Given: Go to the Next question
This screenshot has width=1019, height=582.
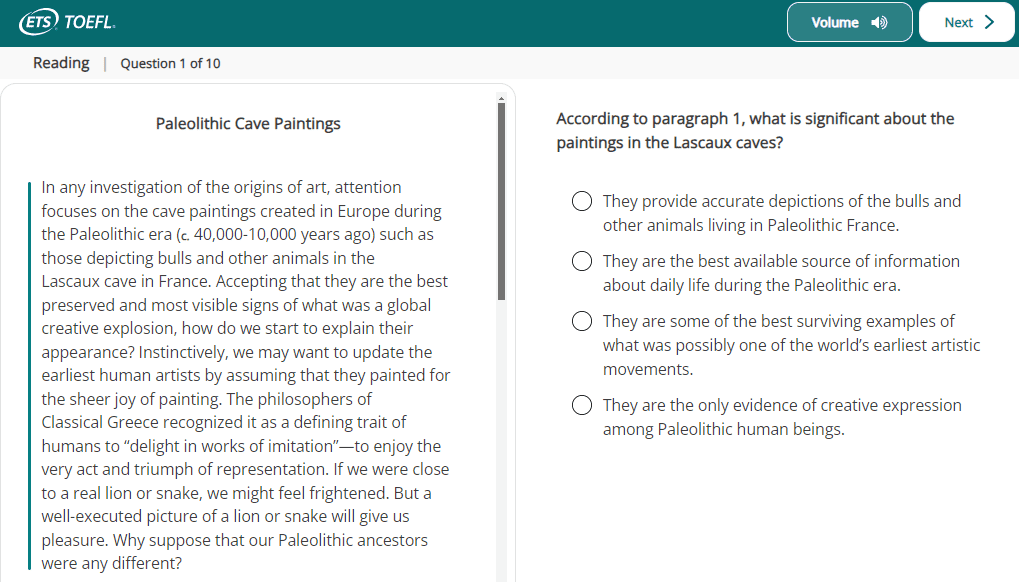Looking at the screenshot, I should pyautogui.click(x=966, y=22).
